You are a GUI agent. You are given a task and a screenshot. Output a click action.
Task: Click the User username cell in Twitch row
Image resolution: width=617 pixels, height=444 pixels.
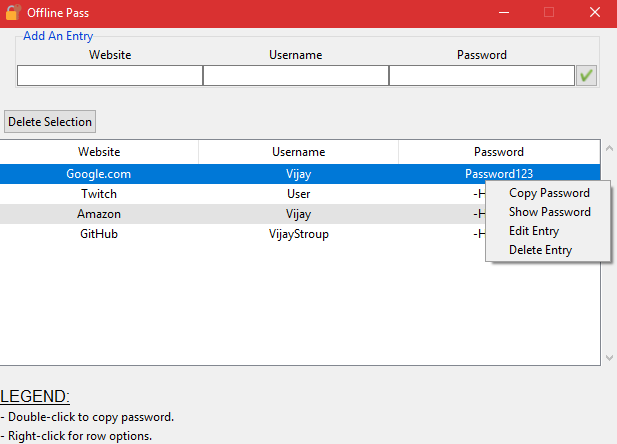(299, 194)
